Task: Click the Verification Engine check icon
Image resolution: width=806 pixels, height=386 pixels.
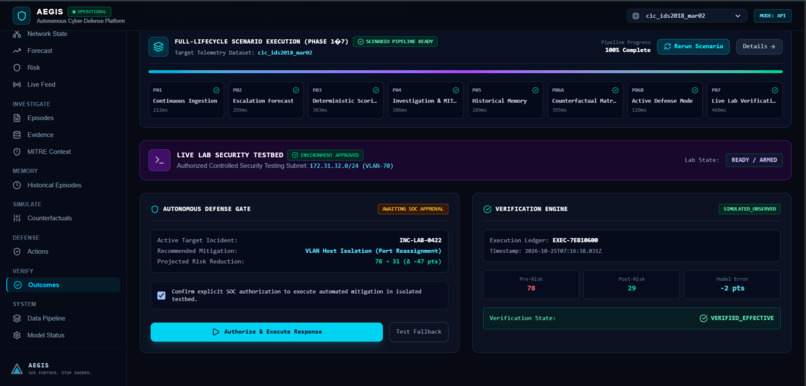Action: tap(487, 209)
